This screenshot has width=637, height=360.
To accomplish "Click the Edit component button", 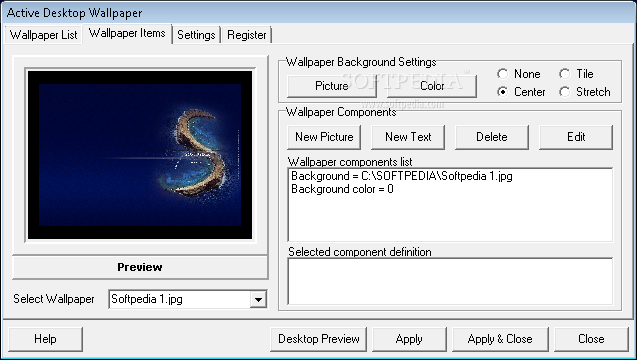I will click(576, 137).
